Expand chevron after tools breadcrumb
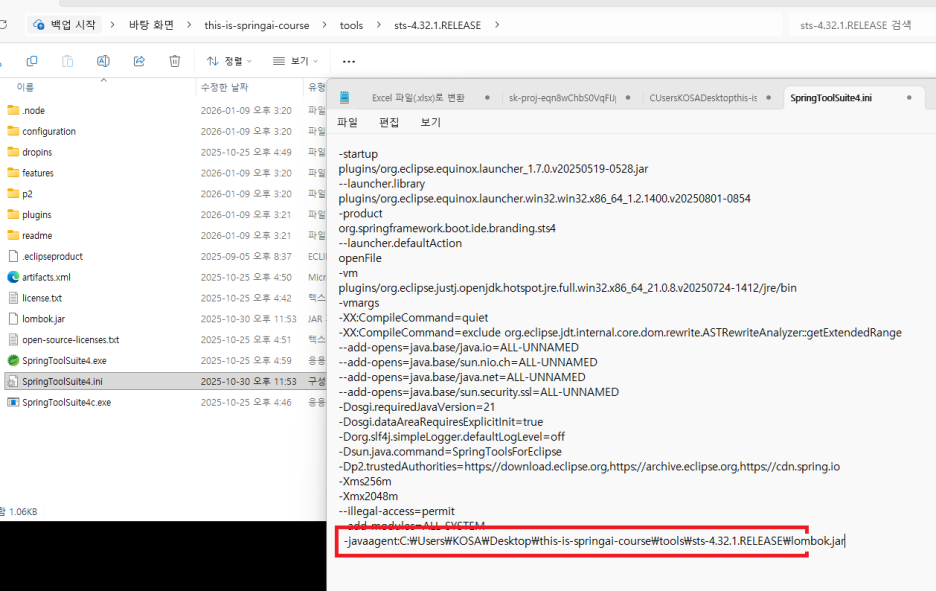The image size is (936, 591). coord(378,25)
